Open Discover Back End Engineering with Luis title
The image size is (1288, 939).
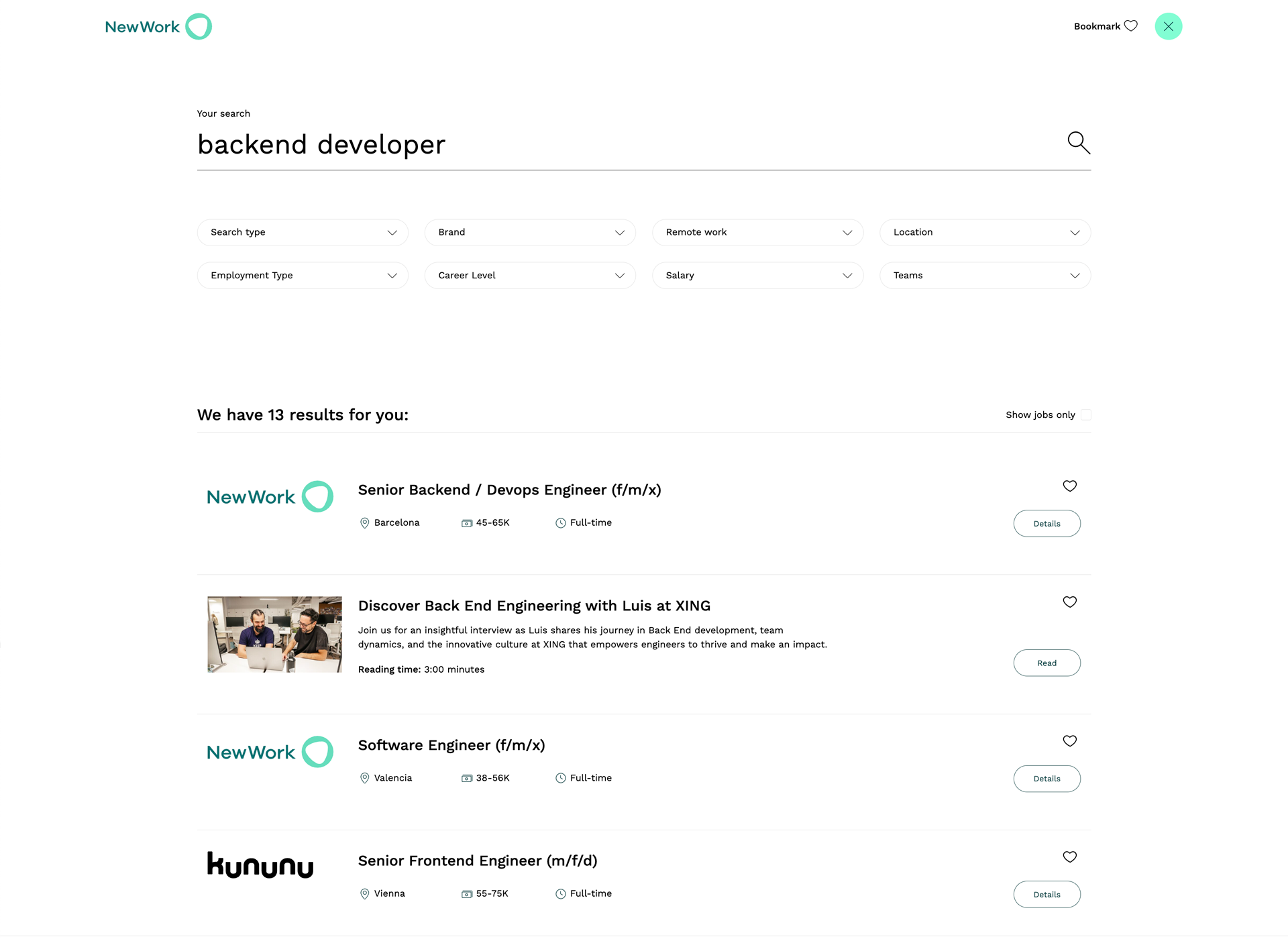[x=534, y=606]
